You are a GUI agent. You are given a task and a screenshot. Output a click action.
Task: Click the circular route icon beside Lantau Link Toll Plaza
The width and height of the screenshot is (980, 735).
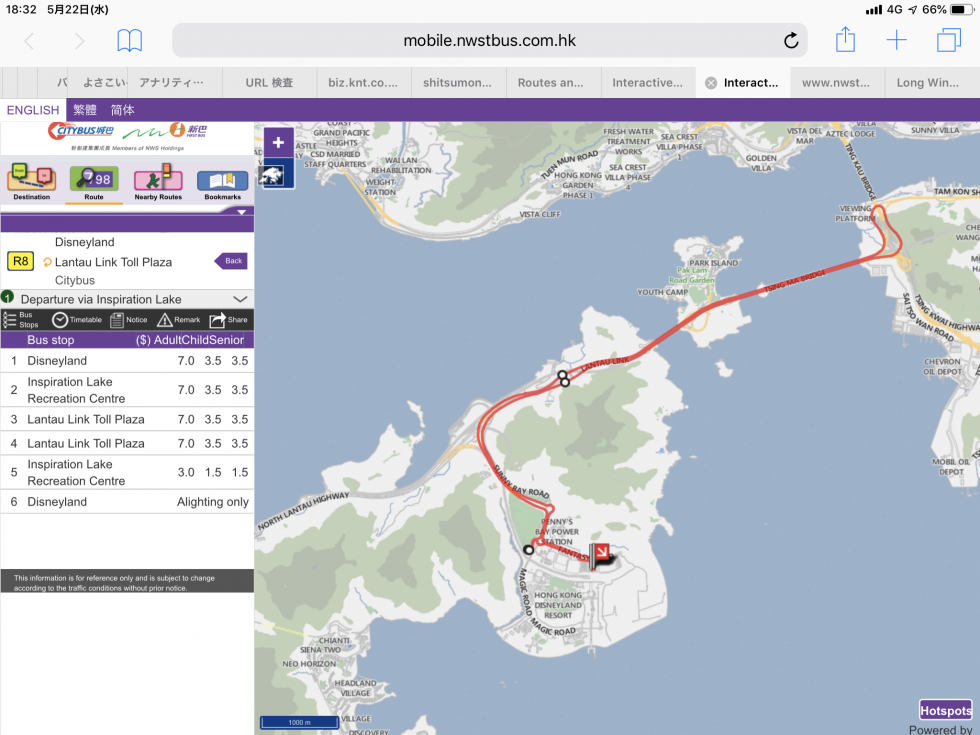click(48, 262)
